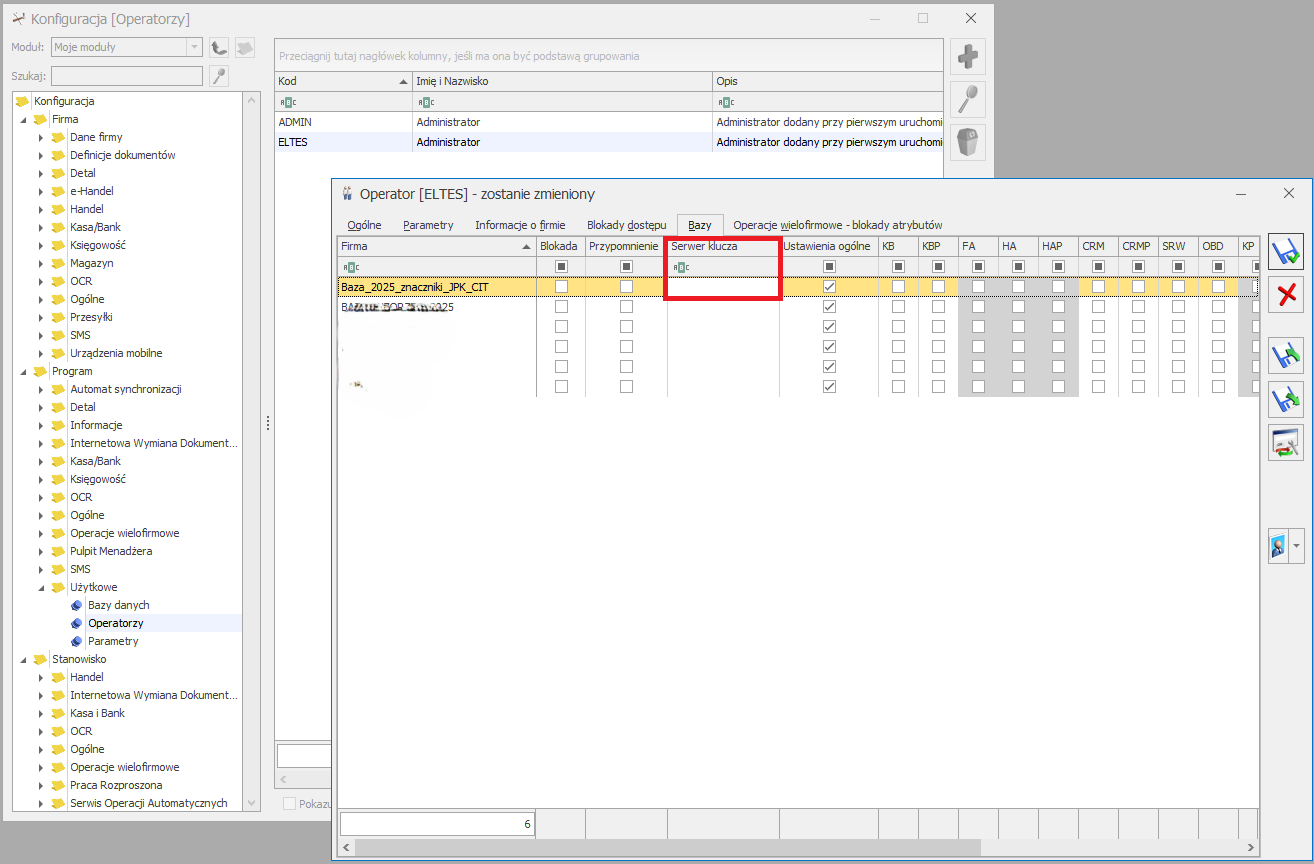Collapse the Firma branch
The image size is (1314, 864).
pos(23,119)
